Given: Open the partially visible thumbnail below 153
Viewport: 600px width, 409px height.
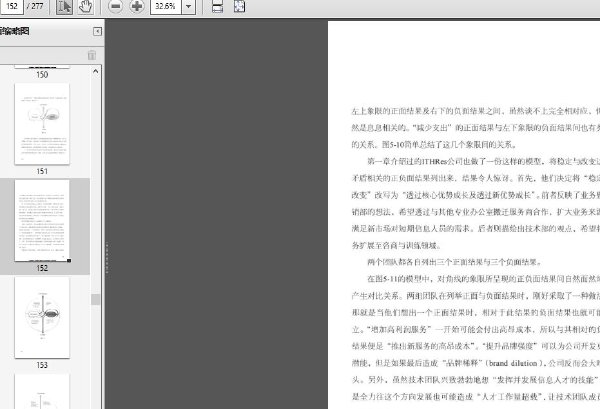Looking at the screenshot, I should [42, 391].
